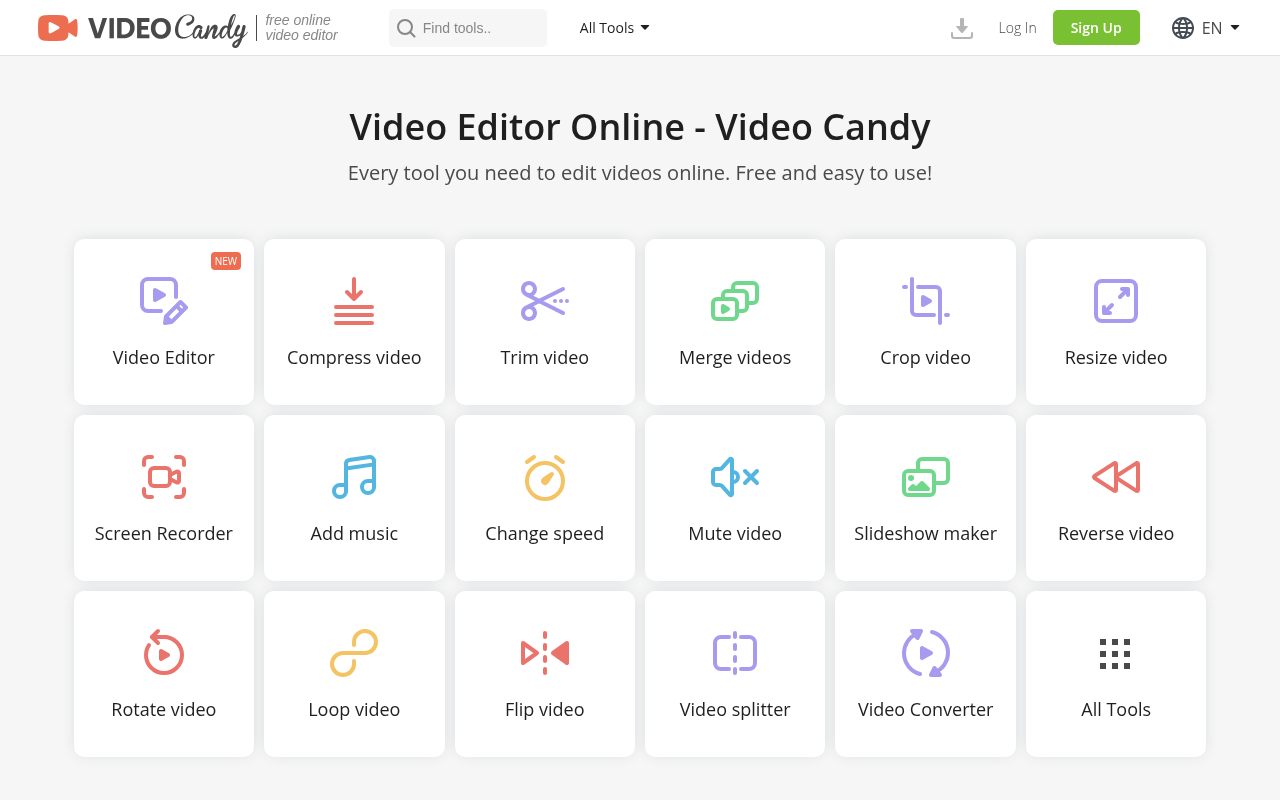
Task: Click the download icon in the header
Action: [x=961, y=27]
